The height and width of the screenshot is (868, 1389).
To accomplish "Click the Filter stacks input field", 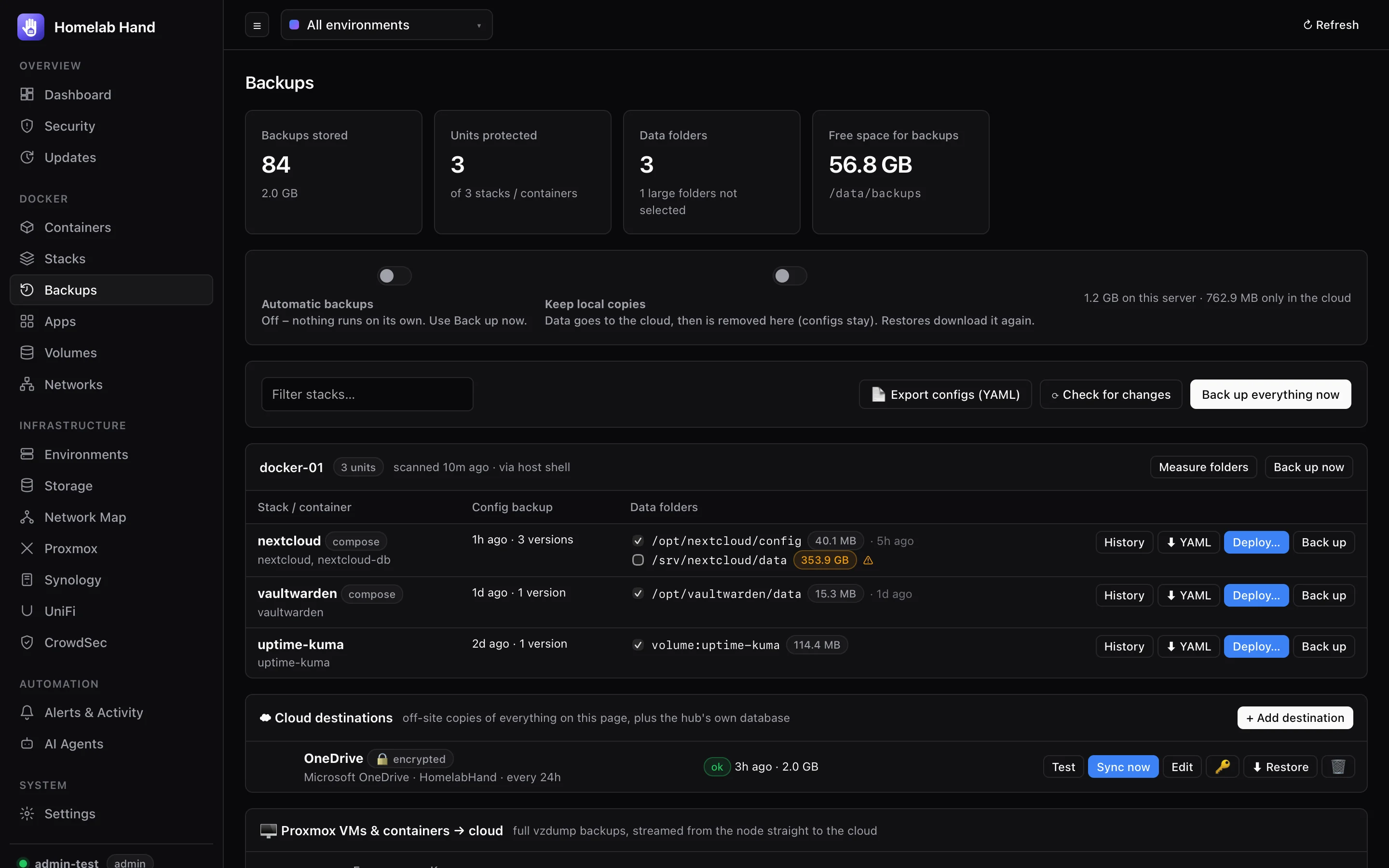I will (368, 394).
